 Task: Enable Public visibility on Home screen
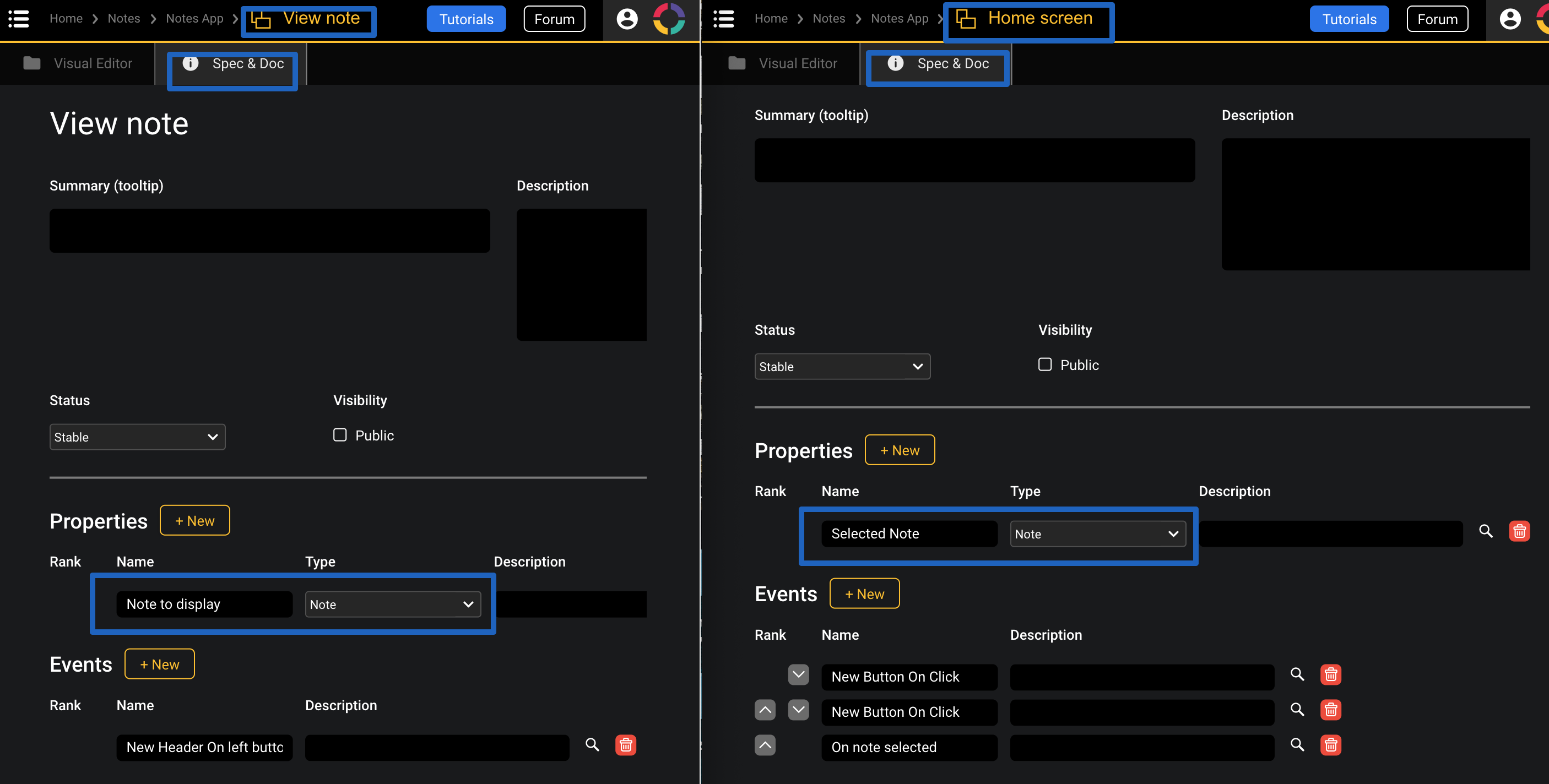1044,364
